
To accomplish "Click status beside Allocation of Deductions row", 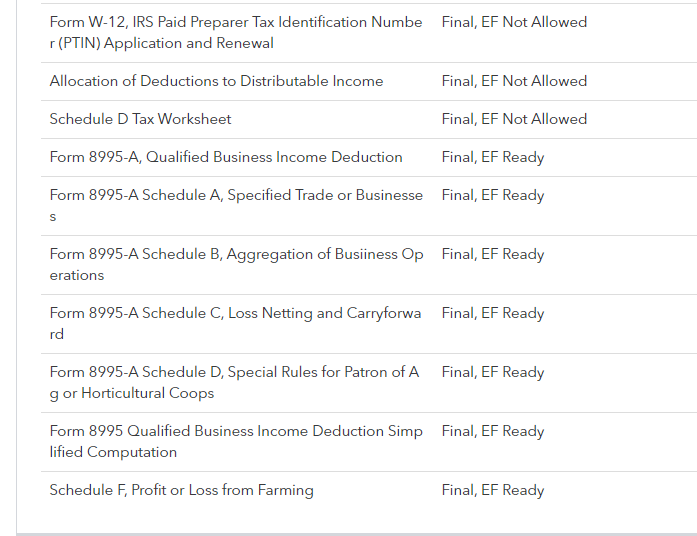I will 514,81.
